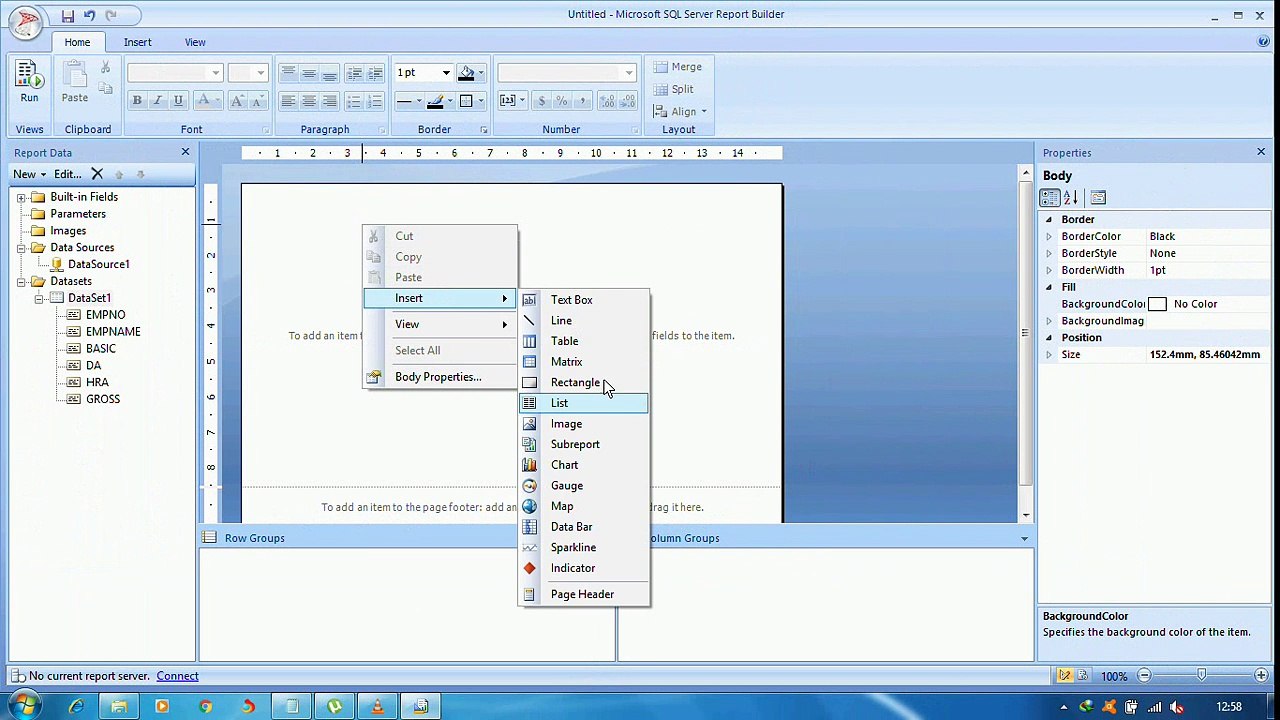Switch to the View ribbon tab
Viewport: 1280px width, 720px height.
point(195,42)
